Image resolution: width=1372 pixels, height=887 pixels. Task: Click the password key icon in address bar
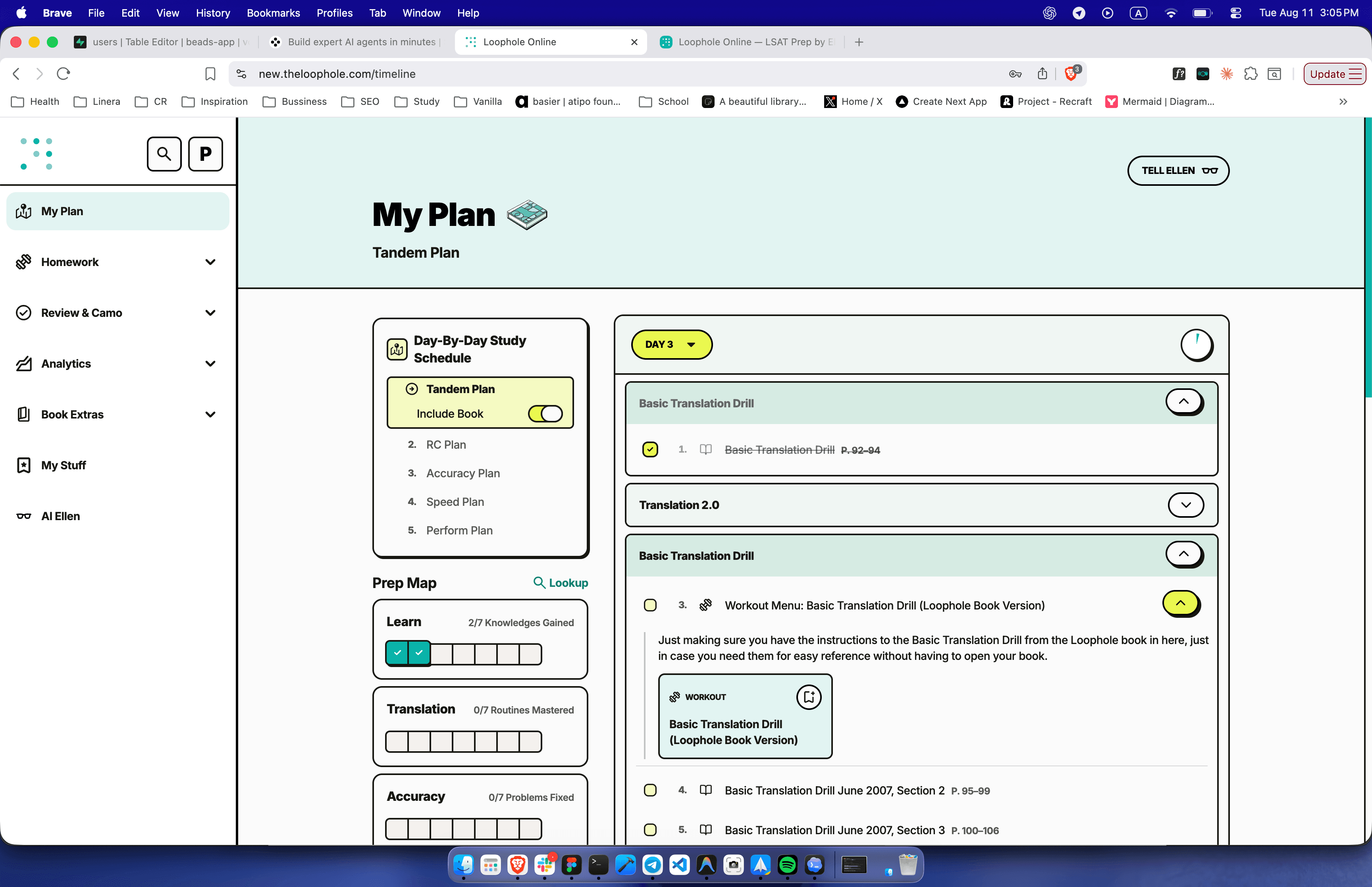[1015, 74]
